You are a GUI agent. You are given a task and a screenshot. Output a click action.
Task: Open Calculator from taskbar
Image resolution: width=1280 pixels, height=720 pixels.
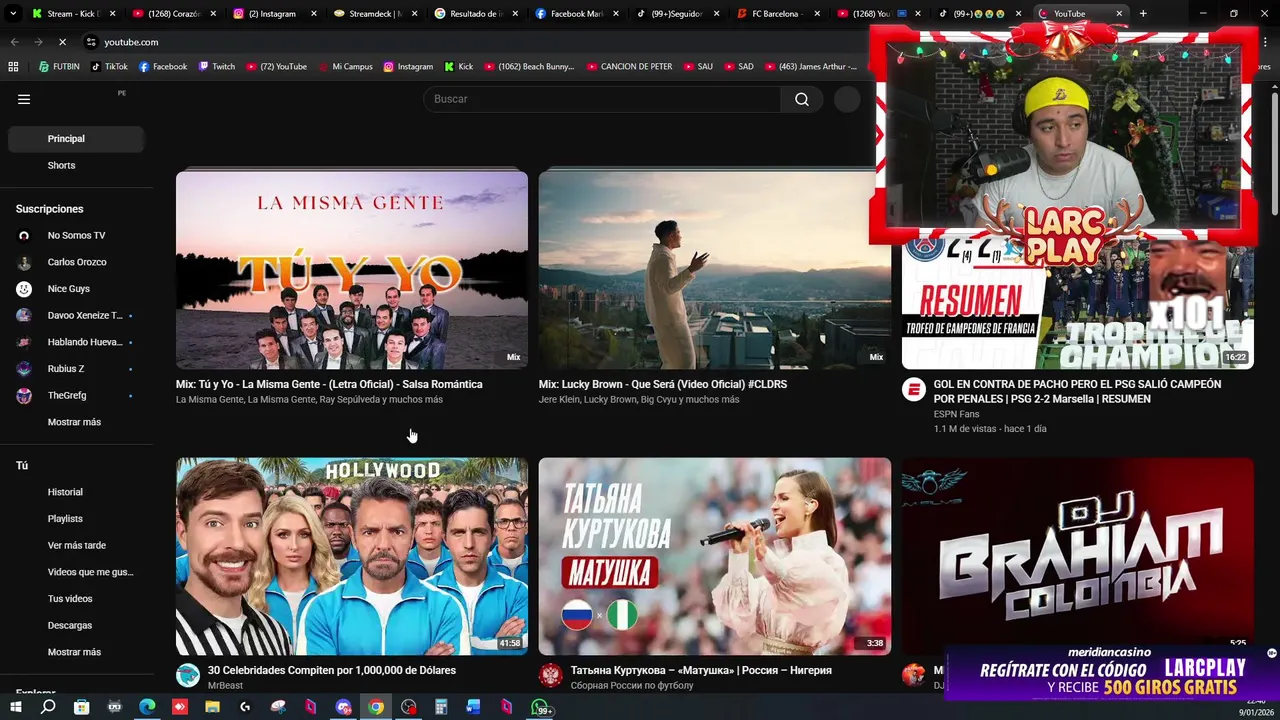coord(441,707)
